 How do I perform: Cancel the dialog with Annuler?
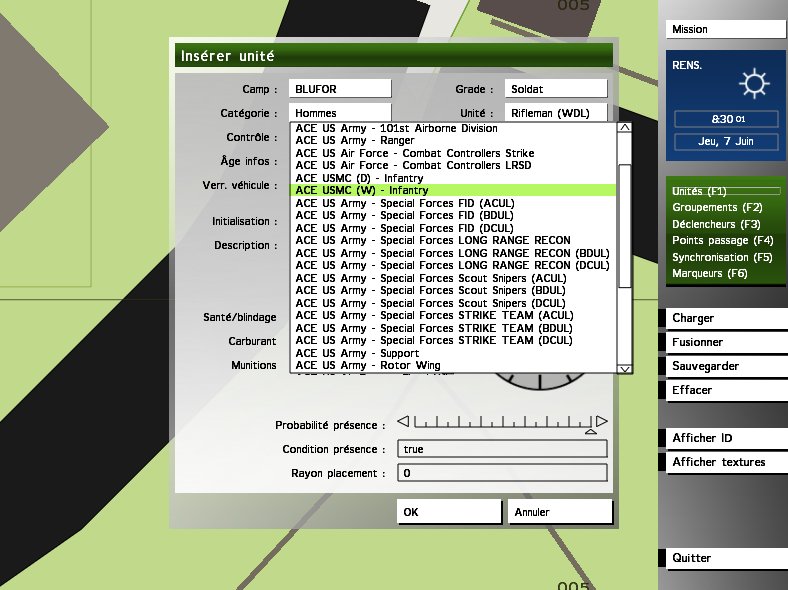tap(560, 512)
